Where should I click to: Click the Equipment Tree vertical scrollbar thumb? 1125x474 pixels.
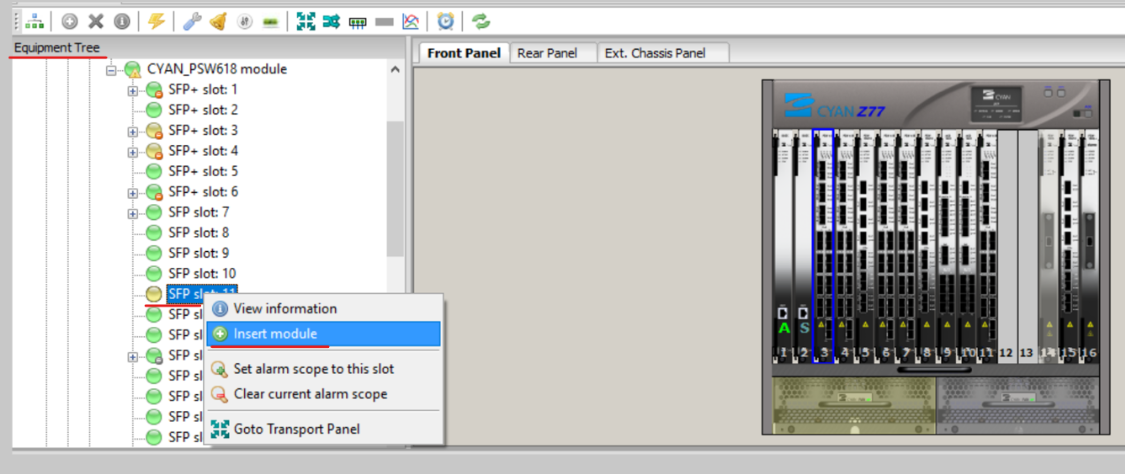pyautogui.click(x=395, y=189)
